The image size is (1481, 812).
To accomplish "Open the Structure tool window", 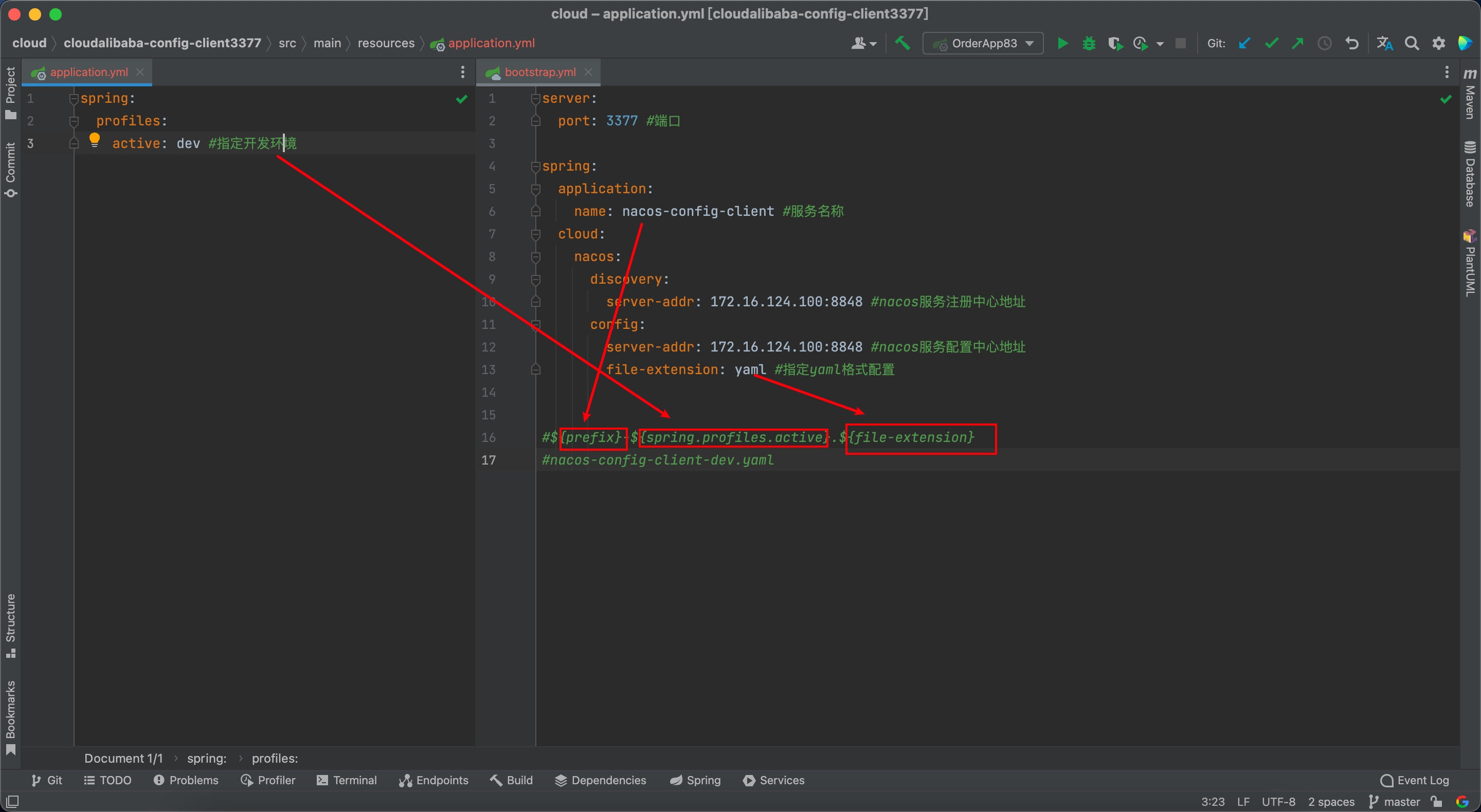I will click(10, 626).
